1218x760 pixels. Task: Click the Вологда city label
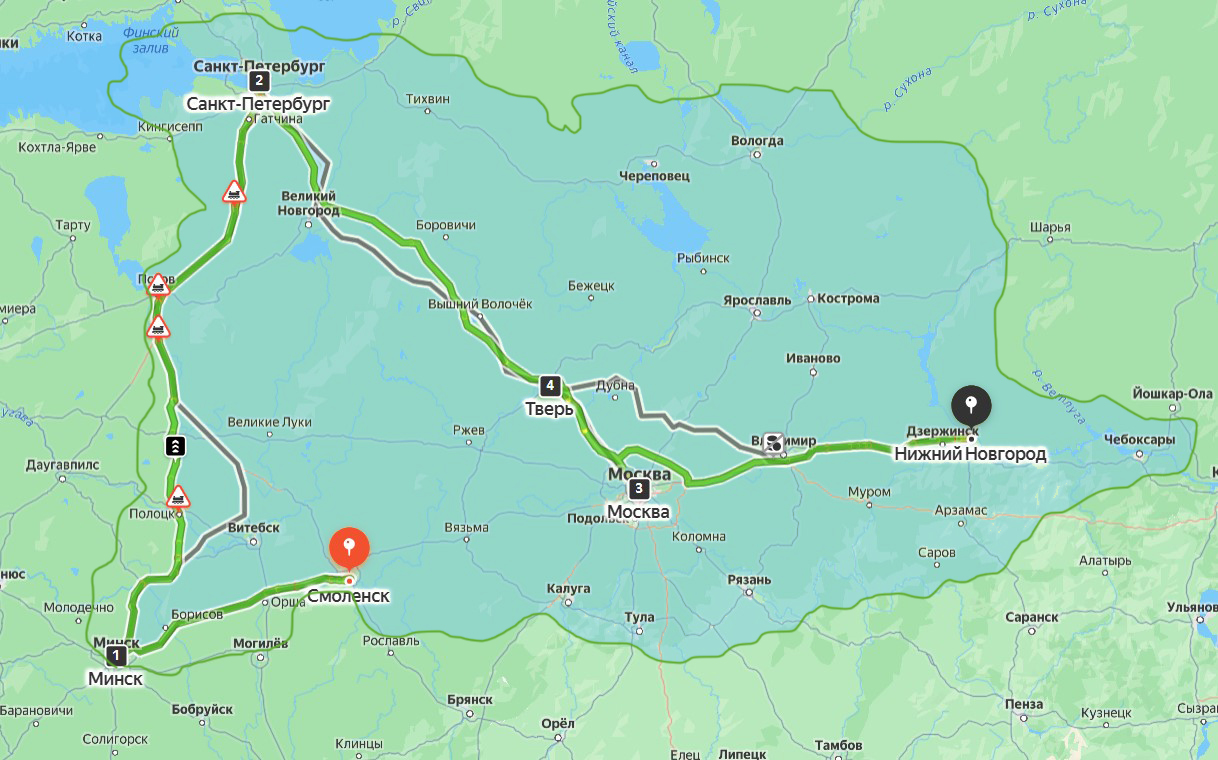pos(757,141)
